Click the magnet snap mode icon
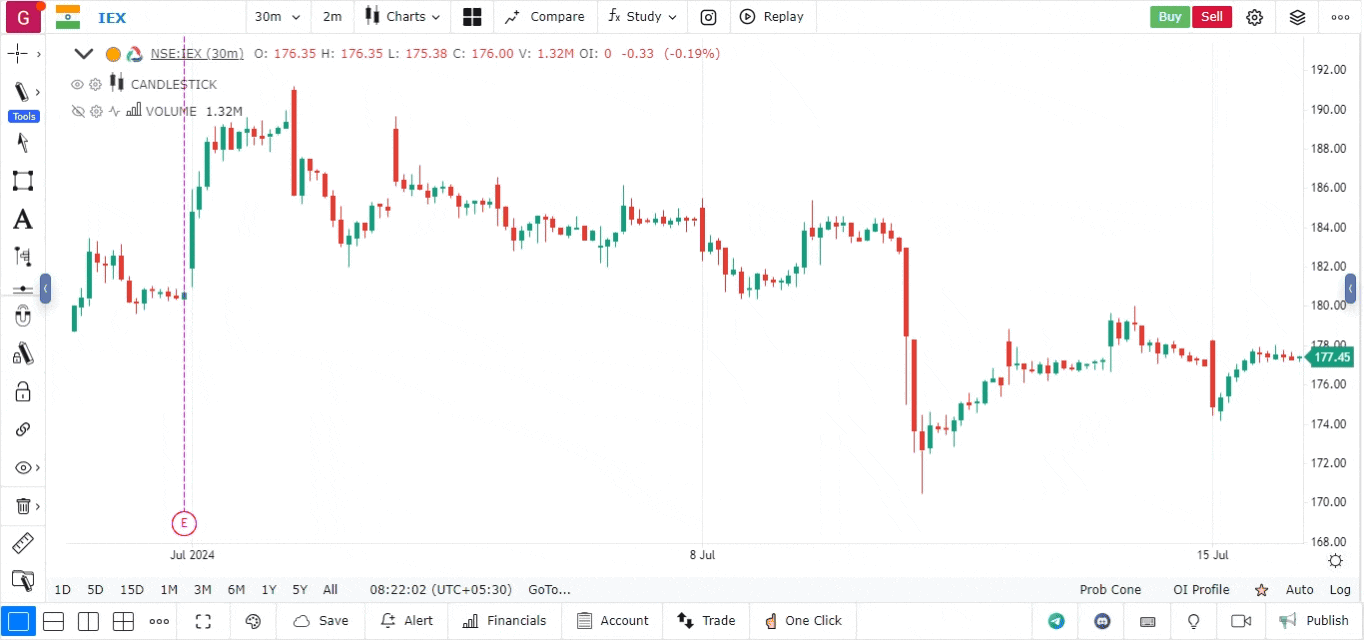Viewport: 1364px width, 640px height. click(22, 317)
